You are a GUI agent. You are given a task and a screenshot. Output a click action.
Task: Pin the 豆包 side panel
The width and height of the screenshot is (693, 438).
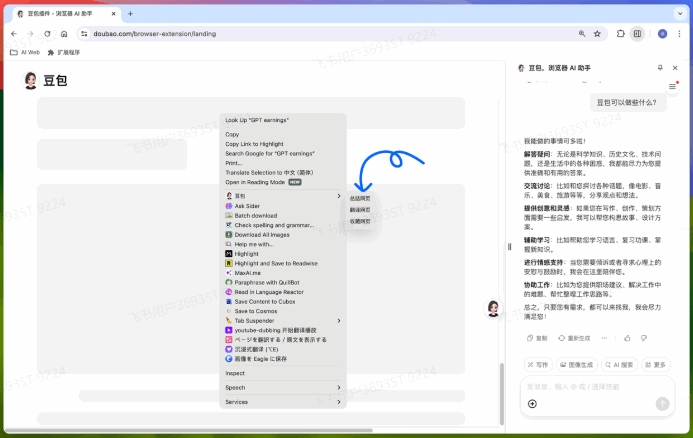(x=660, y=68)
